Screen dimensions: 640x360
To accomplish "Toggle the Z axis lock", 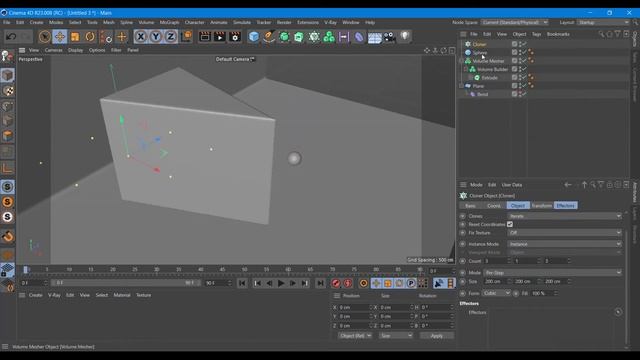I will (x=171, y=37).
